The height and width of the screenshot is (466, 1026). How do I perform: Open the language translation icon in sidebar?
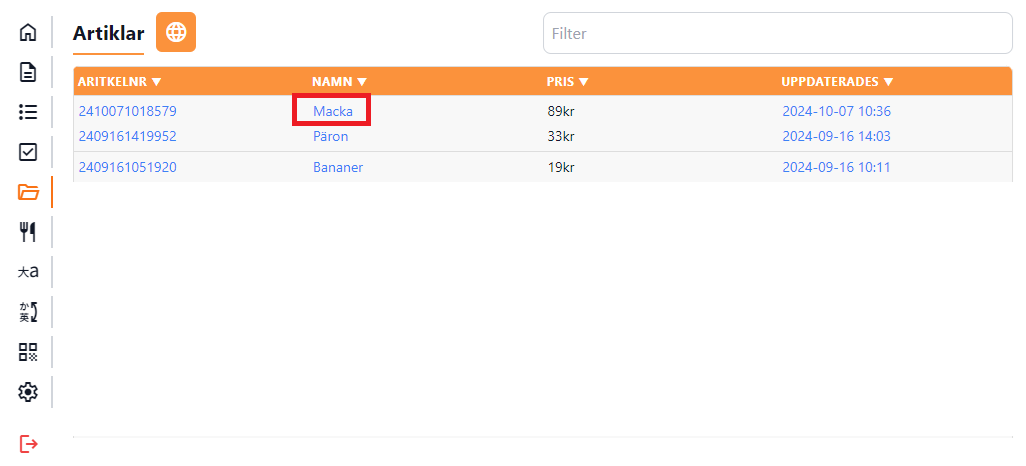coord(28,272)
